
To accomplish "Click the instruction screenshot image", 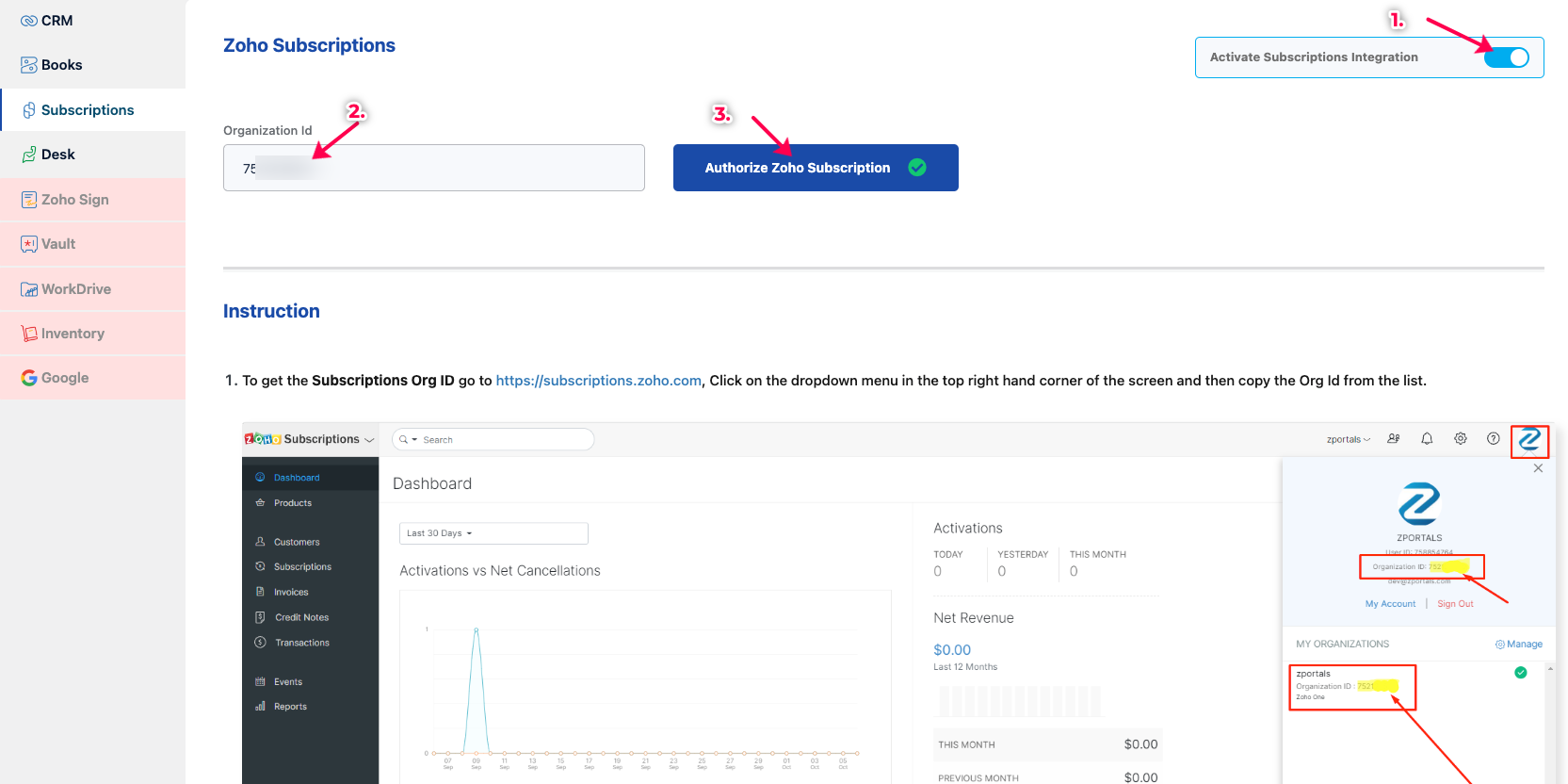I will coord(899,603).
